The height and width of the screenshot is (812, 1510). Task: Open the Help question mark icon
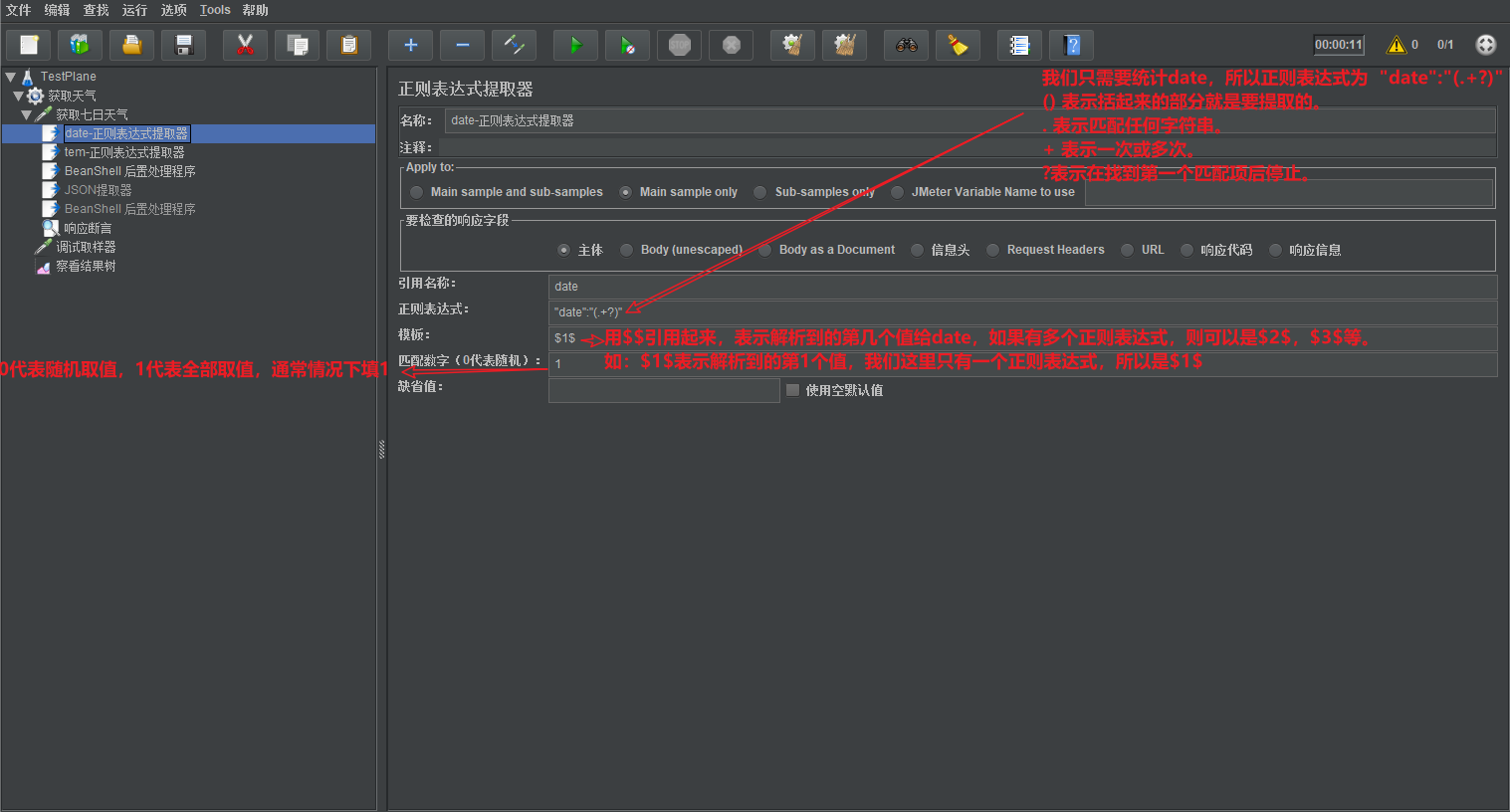[1071, 45]
